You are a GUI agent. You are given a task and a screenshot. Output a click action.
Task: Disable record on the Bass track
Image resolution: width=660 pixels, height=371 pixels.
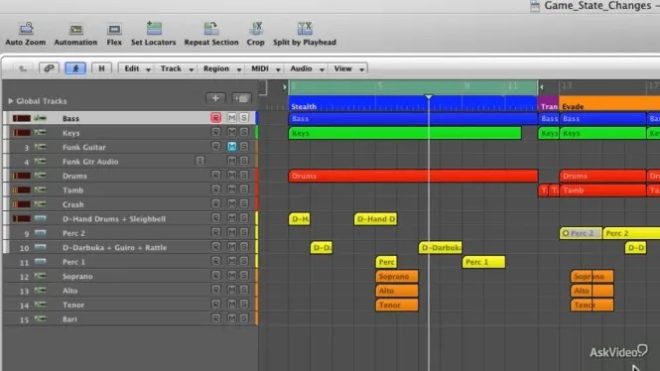click(x=216, y=118)
